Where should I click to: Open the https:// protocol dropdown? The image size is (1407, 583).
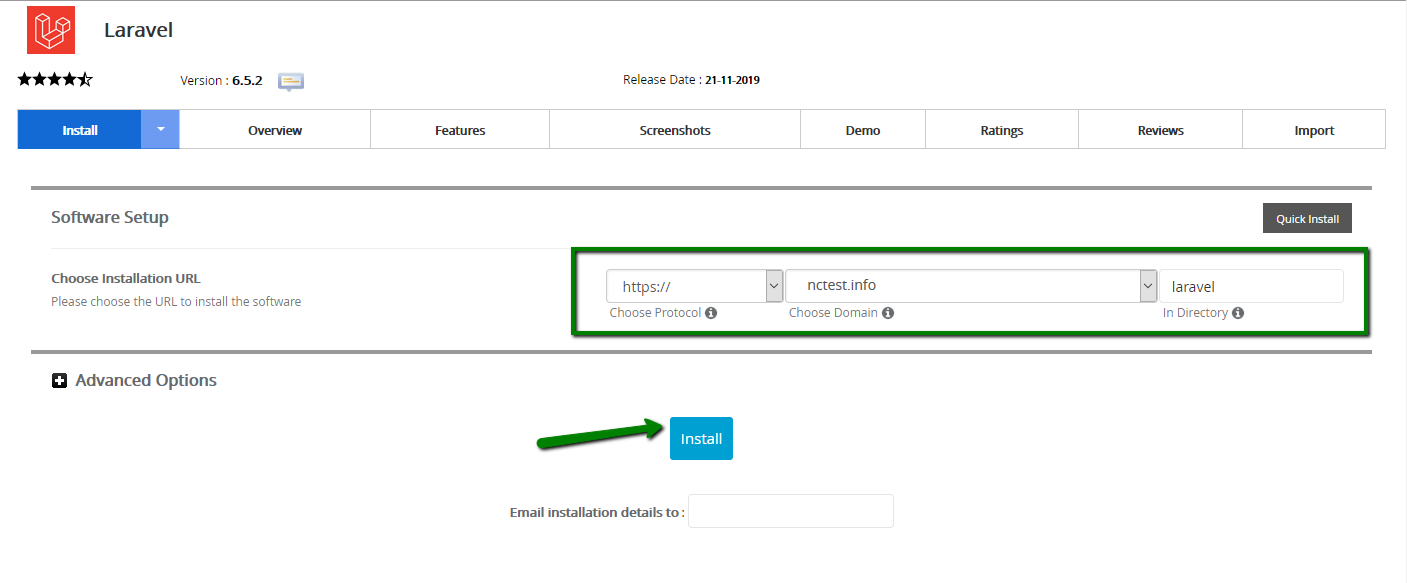[x=694, y=286]
